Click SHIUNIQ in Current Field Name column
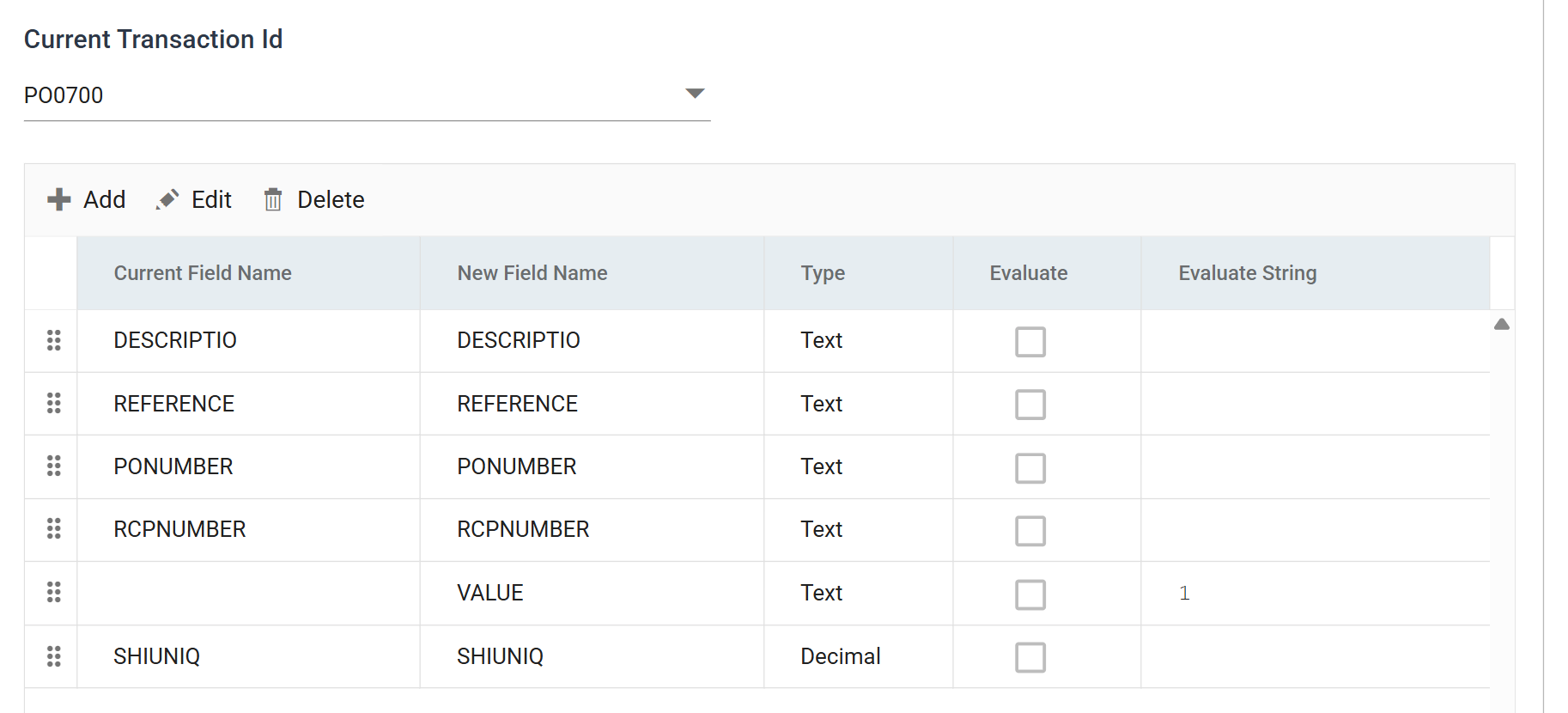 (157, 656)
